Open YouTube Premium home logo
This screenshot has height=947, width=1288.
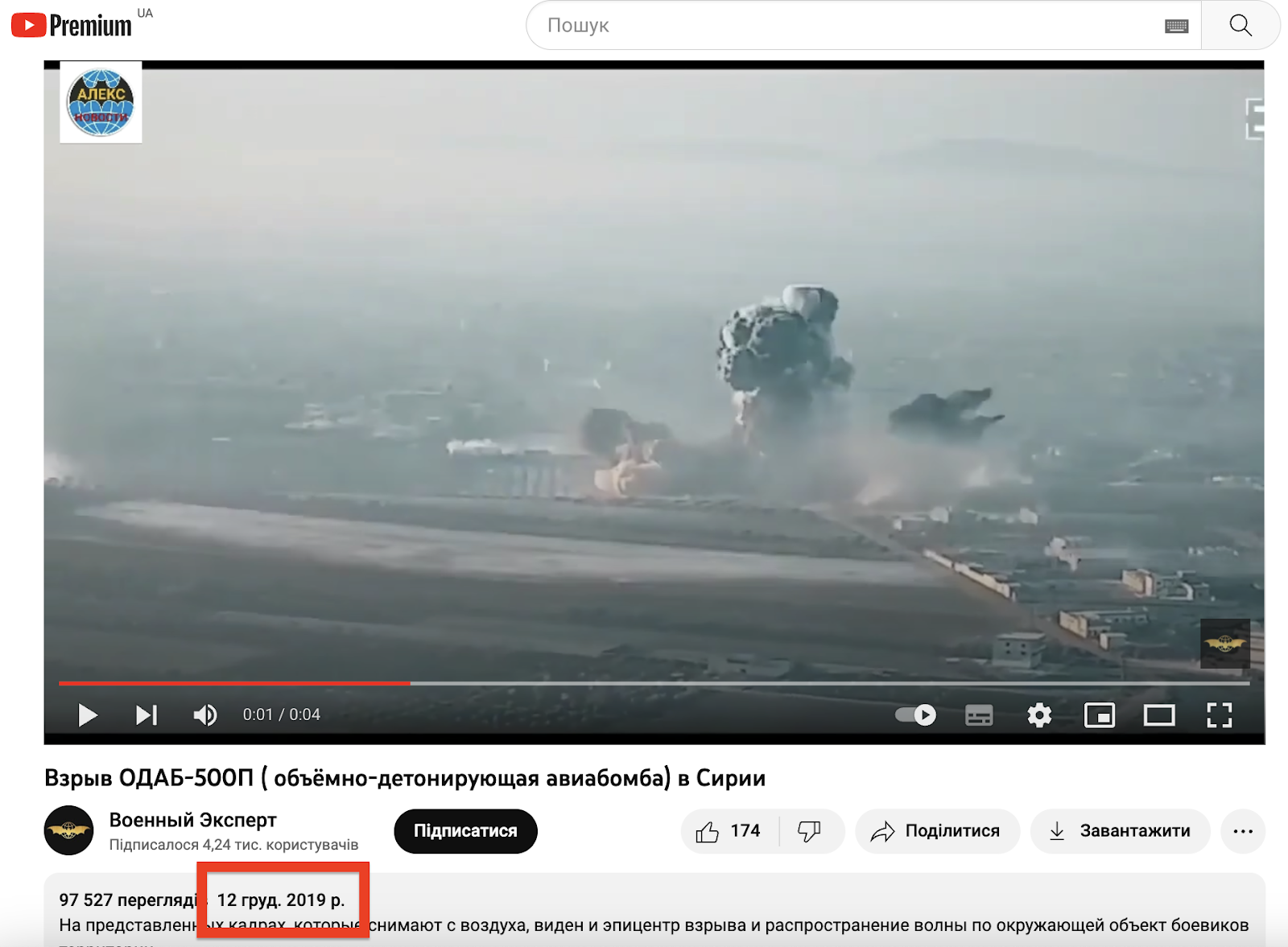72,26
